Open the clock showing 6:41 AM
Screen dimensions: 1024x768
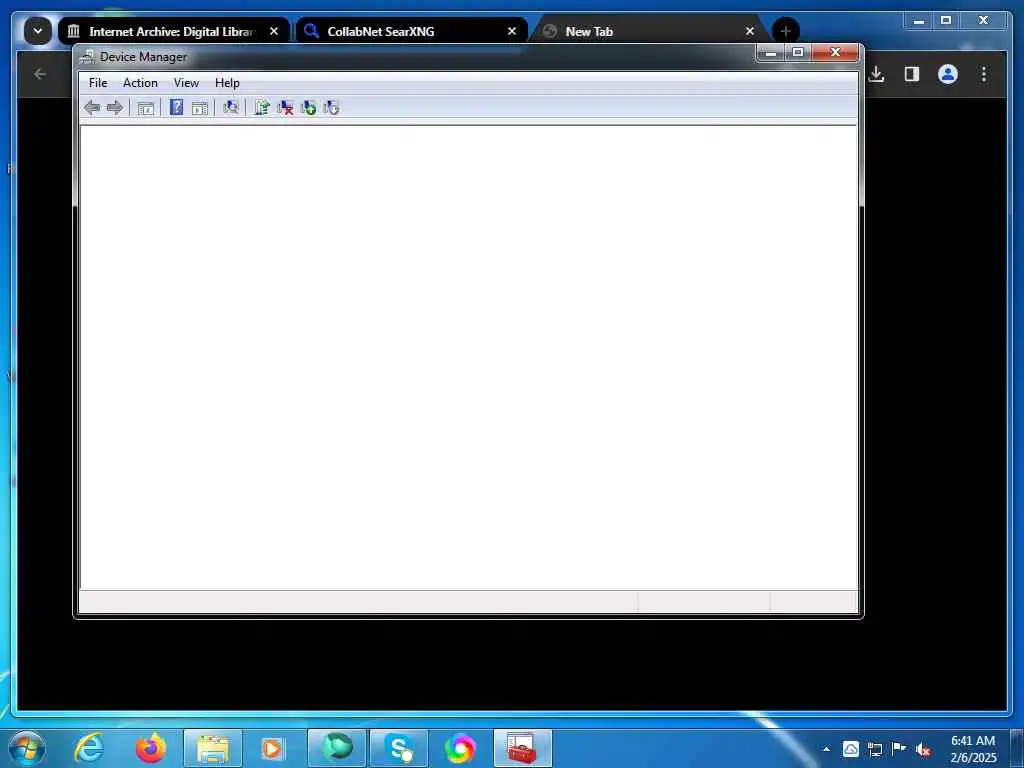[x=973, y=749]
